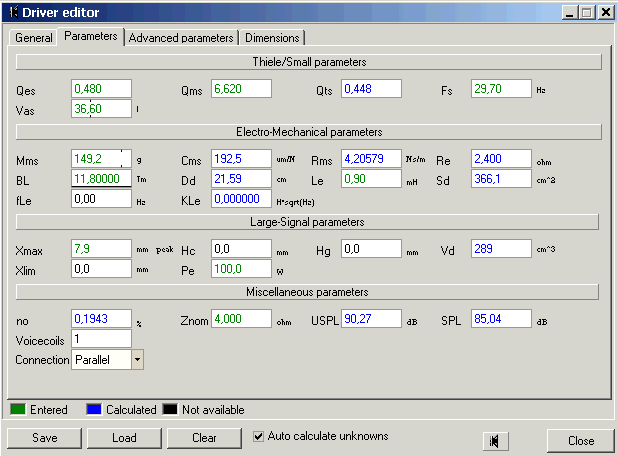Toggle Auto calculate unknowns checkbox
The height and width of the screenshot is (456, 618).
coord(259,436)
